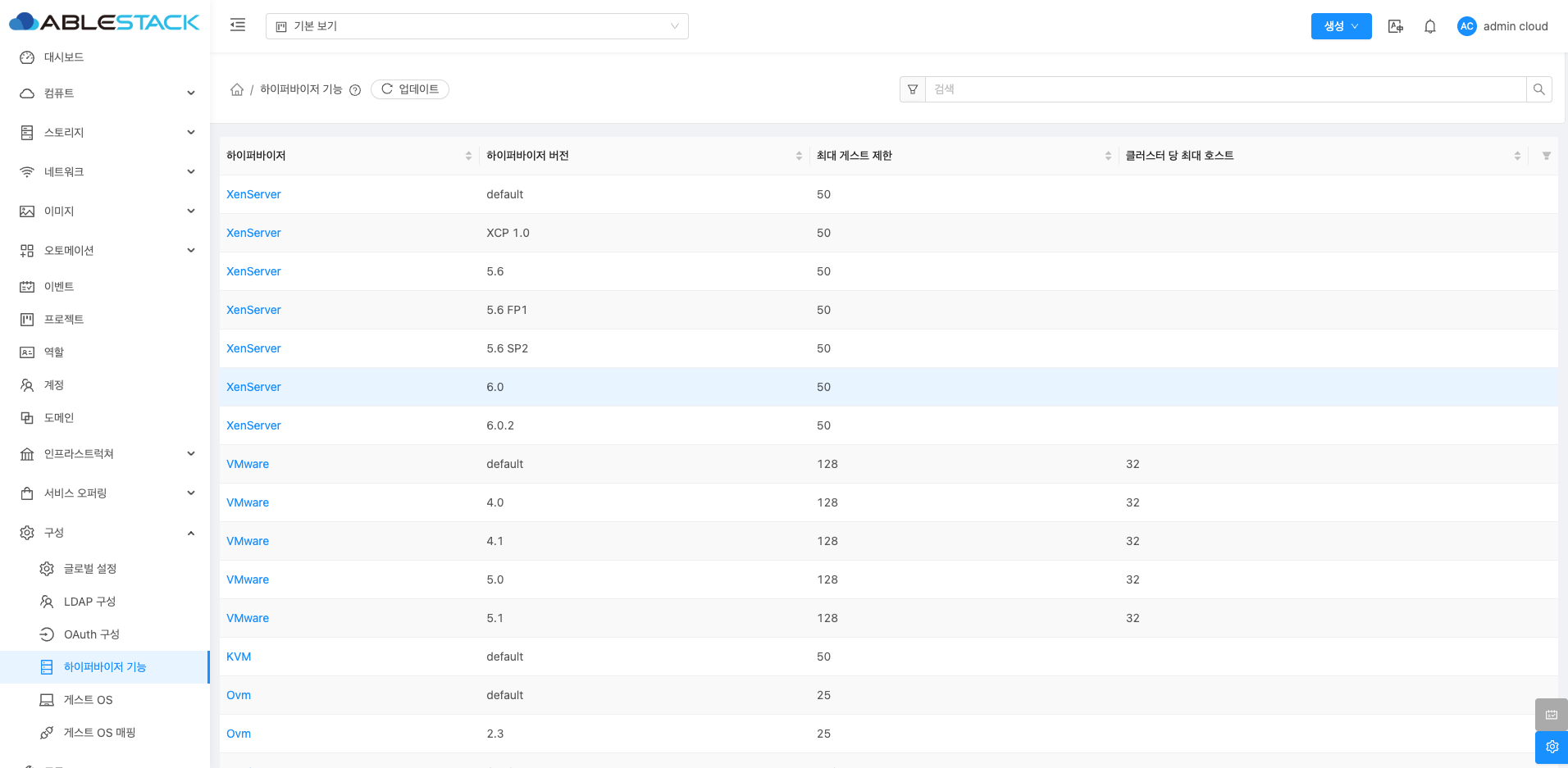
Task: Open 글로벌 설정 in the sidebar
Action: [x=90, y=569]
